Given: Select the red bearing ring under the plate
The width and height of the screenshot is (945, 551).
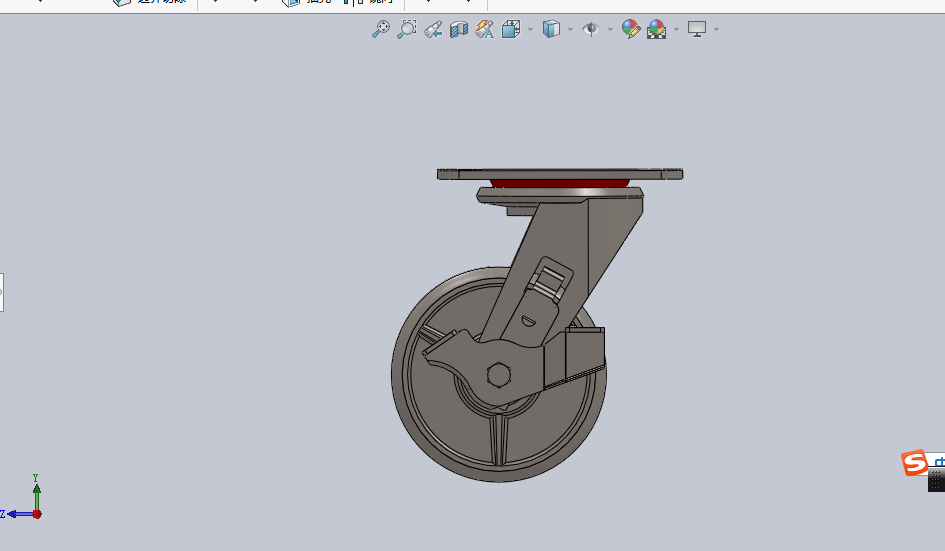Looking at the screenshot, I should pos(560,183).
